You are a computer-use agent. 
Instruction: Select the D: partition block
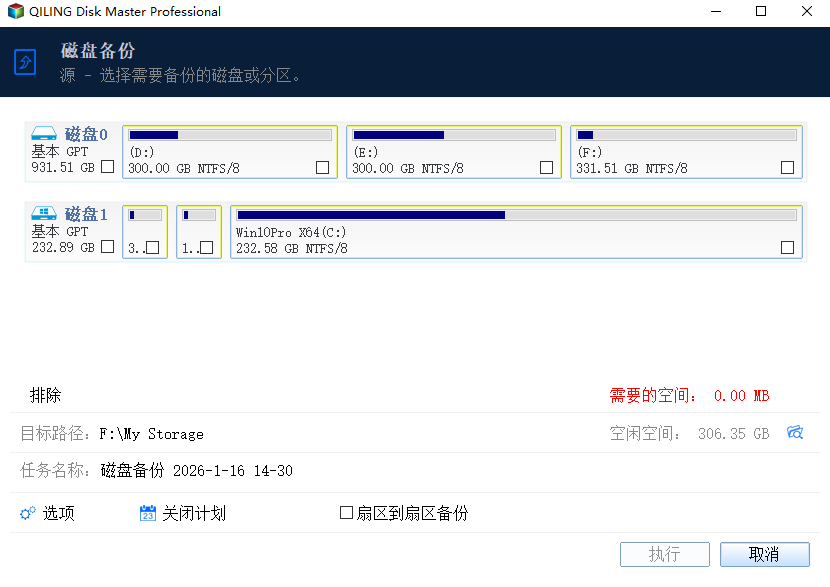coord(230,152)
